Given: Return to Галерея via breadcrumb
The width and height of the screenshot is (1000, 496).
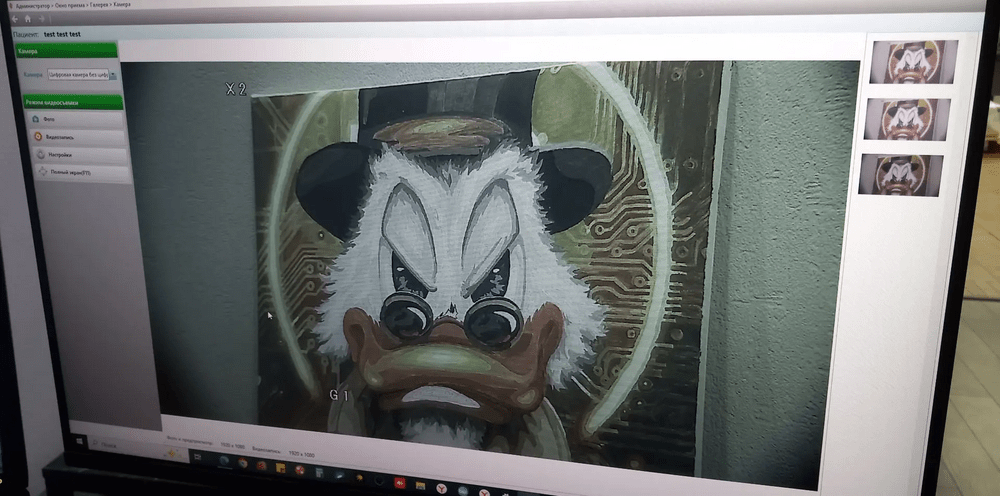Looking at the screenshot, I should 99,5.
